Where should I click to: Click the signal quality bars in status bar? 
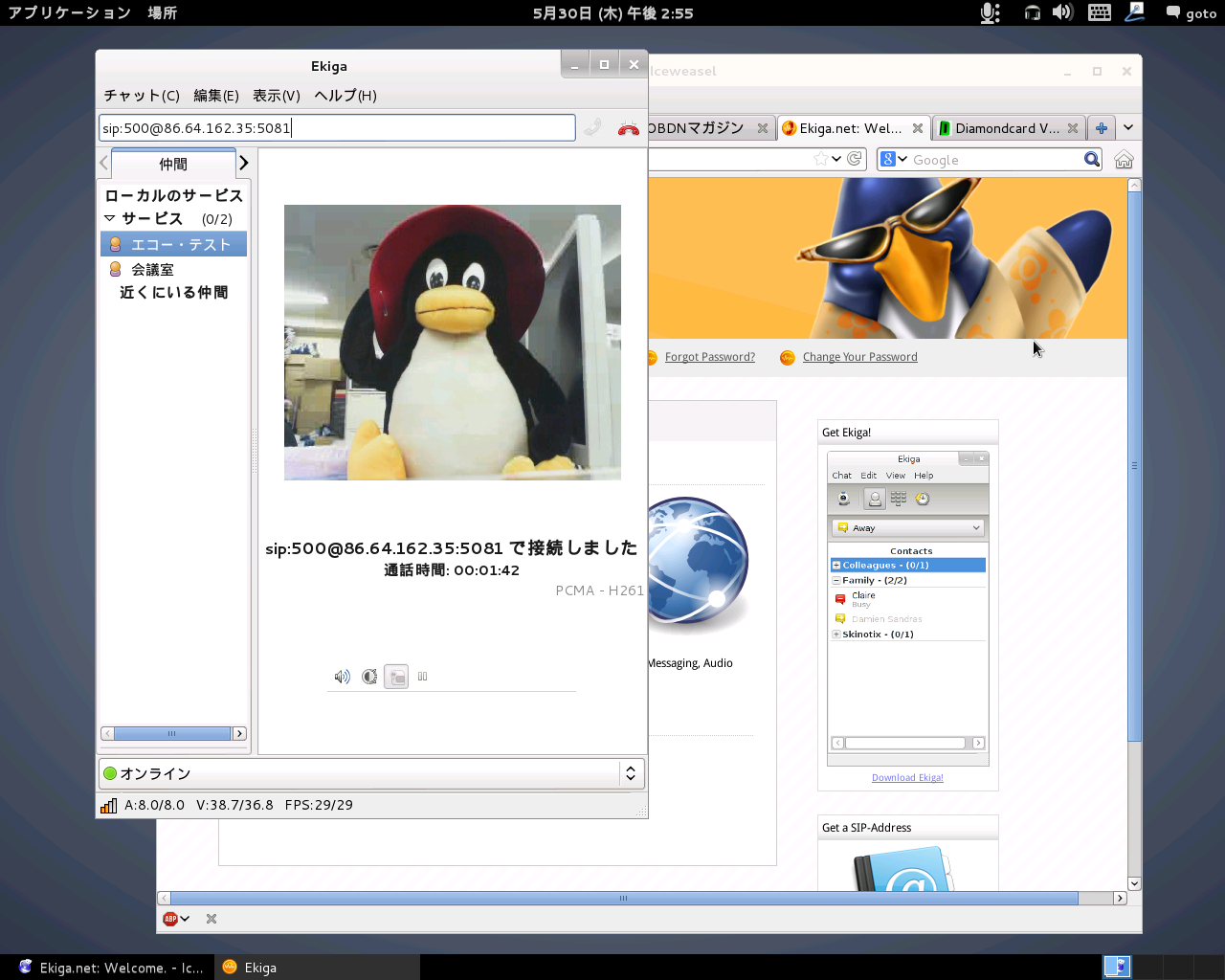(108, 805)
